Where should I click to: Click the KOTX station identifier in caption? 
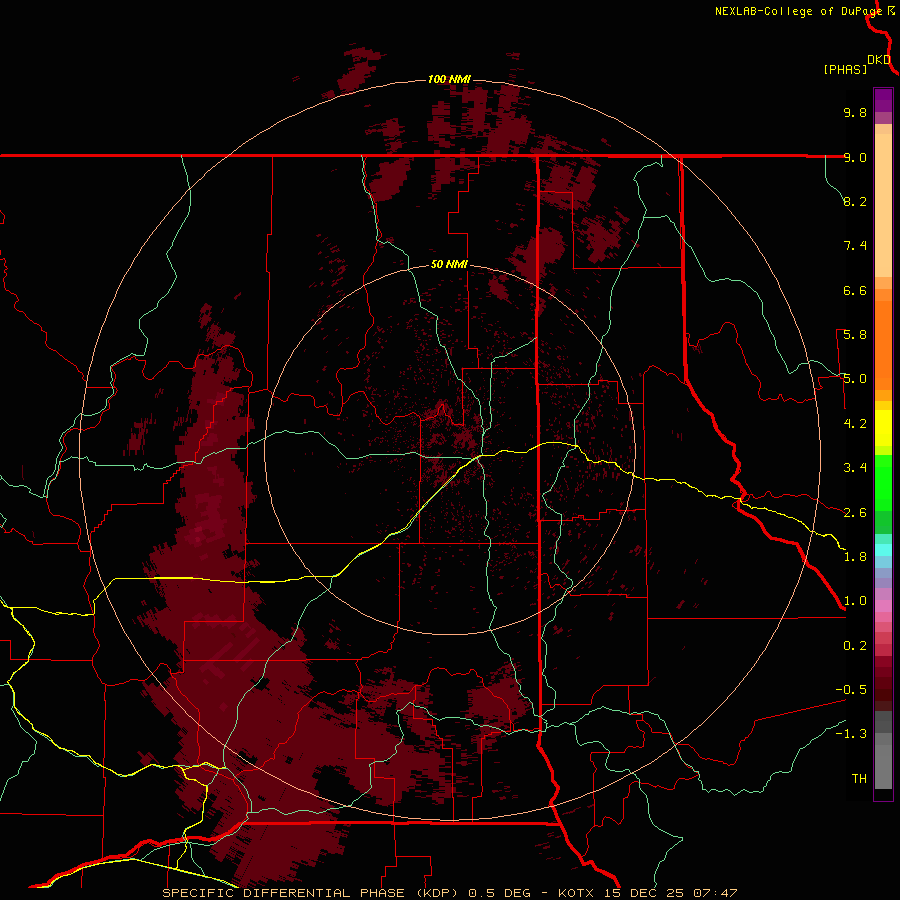578,893
